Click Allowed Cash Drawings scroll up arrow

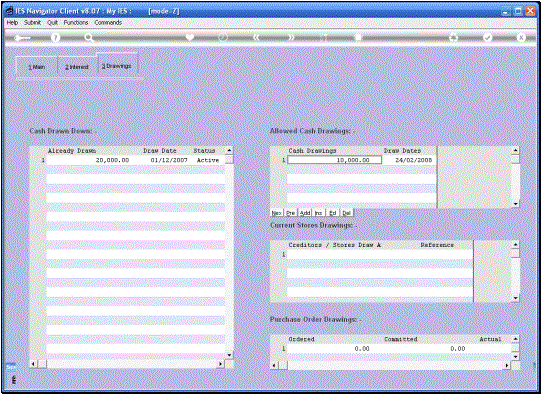(x=515, y=150)
